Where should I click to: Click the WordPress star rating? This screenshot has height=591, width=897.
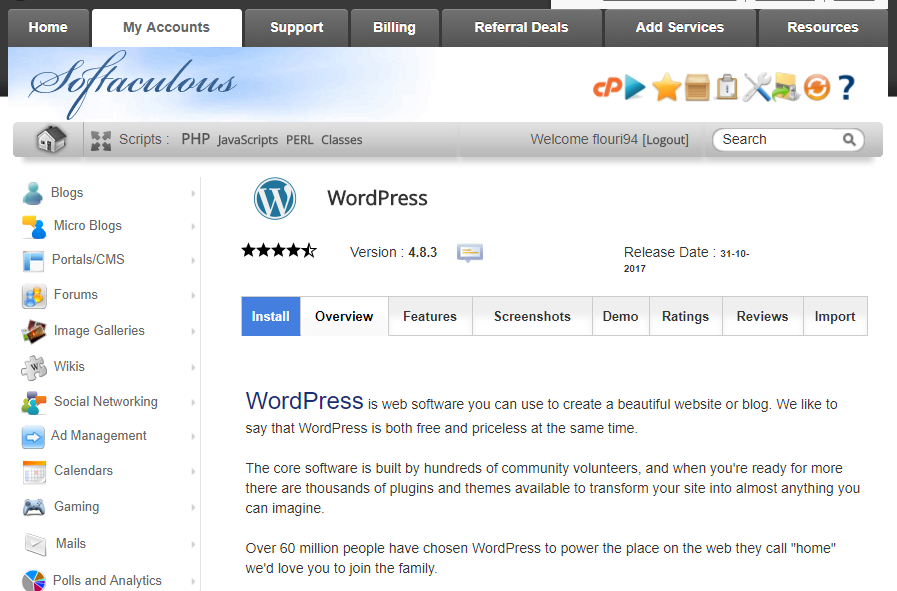(279, 251)
